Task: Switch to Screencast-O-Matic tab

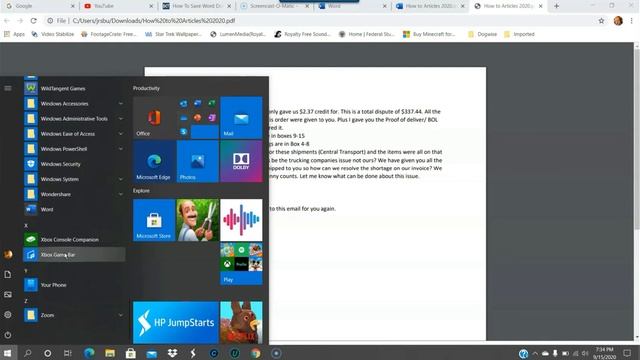Action: click(274, 6)
